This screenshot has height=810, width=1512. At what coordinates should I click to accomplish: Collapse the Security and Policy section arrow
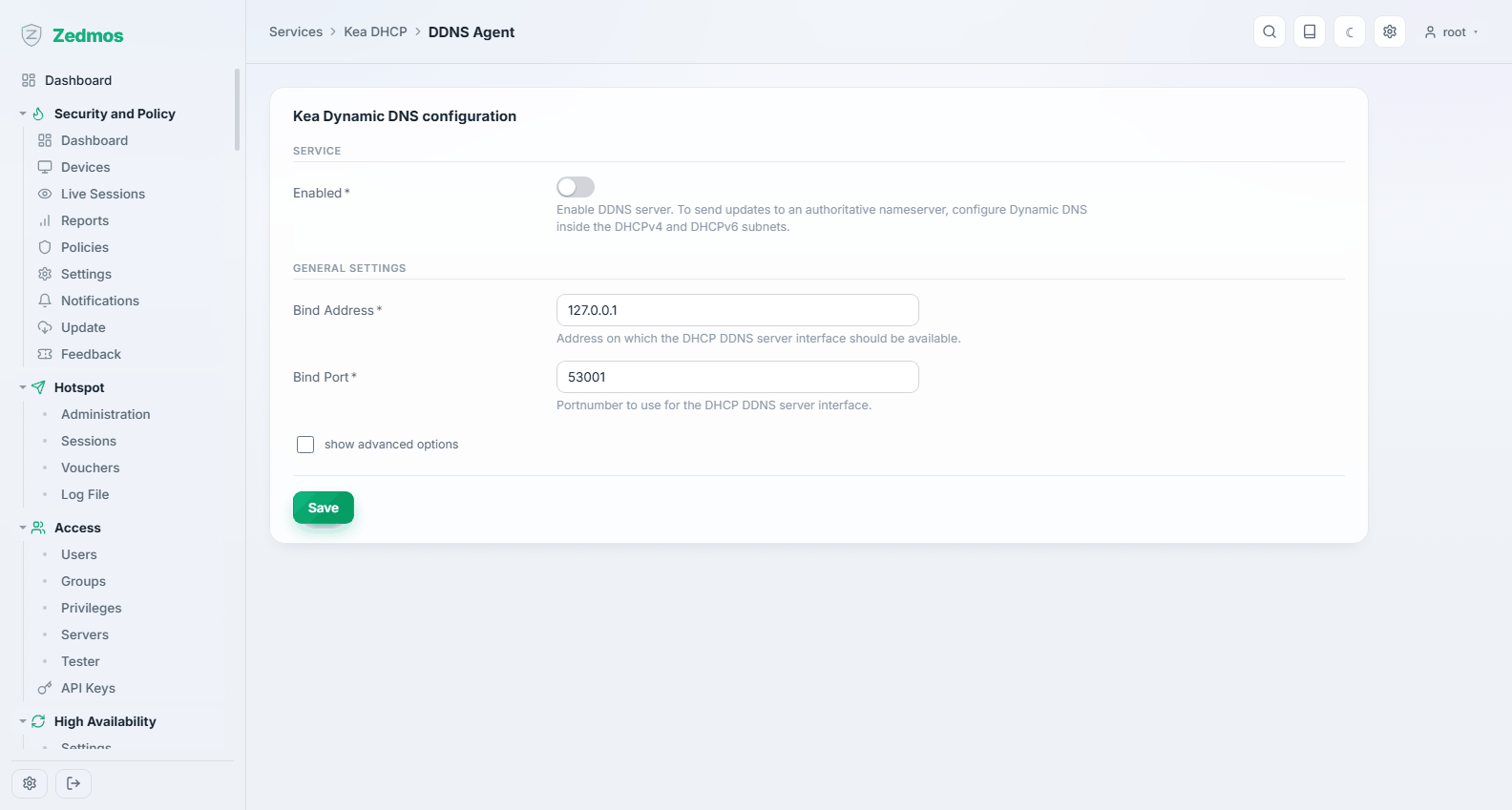[x=23, y=114]
